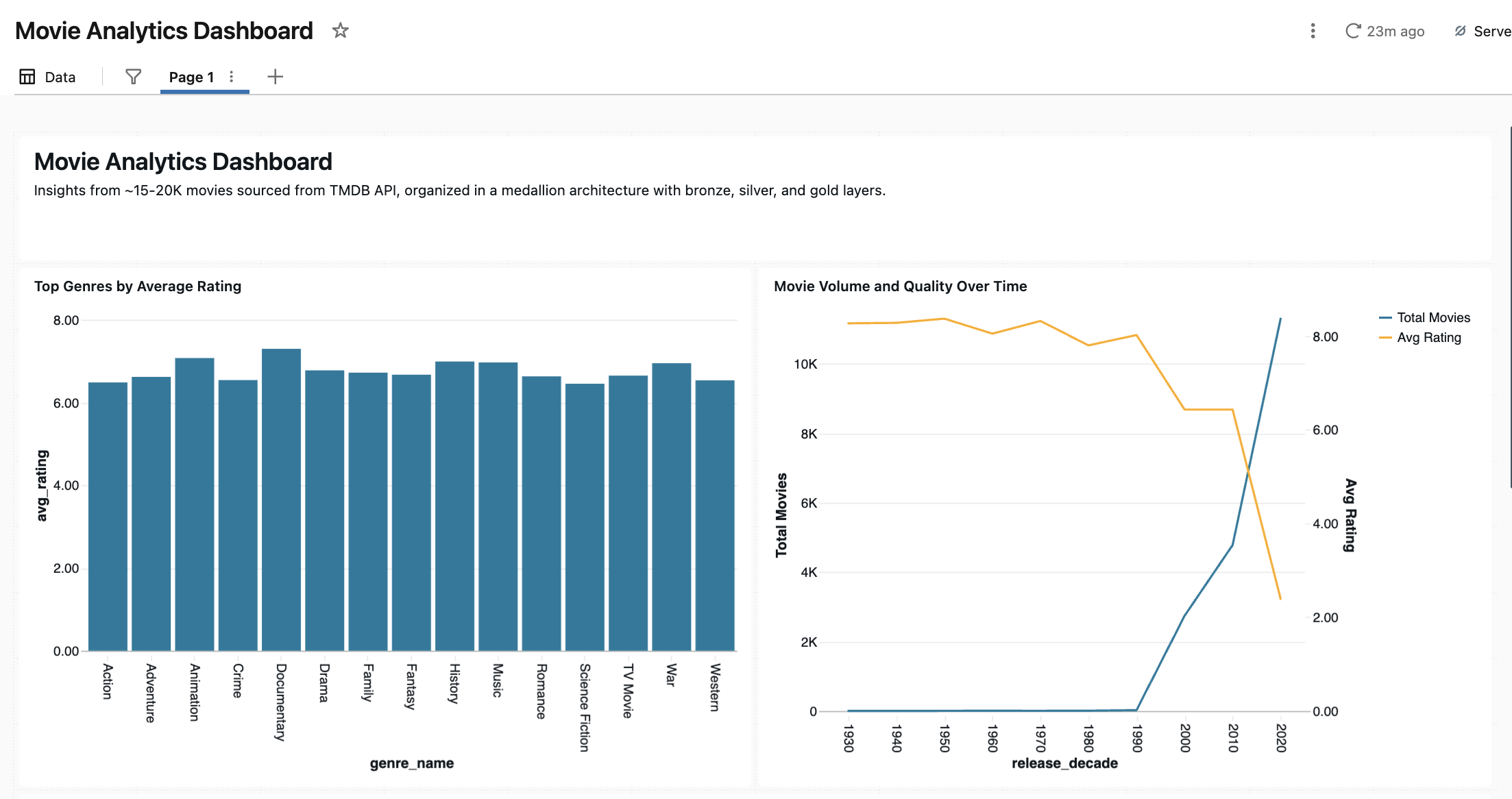Image resolution: width=1512 pixels, height=799 pixels.
Task: Click the 2020 decade axis label
Action: click(x=1281, y=738)
